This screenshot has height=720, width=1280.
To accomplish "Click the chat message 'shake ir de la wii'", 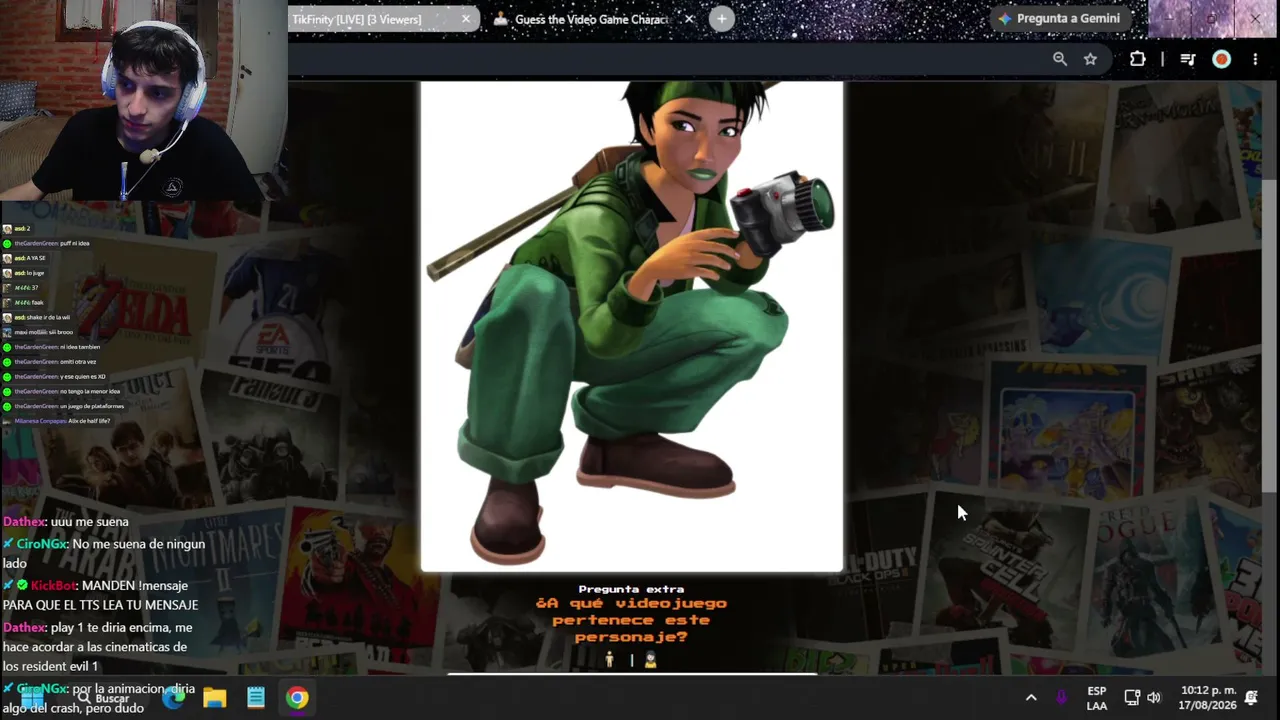I will tap(36, 317).
